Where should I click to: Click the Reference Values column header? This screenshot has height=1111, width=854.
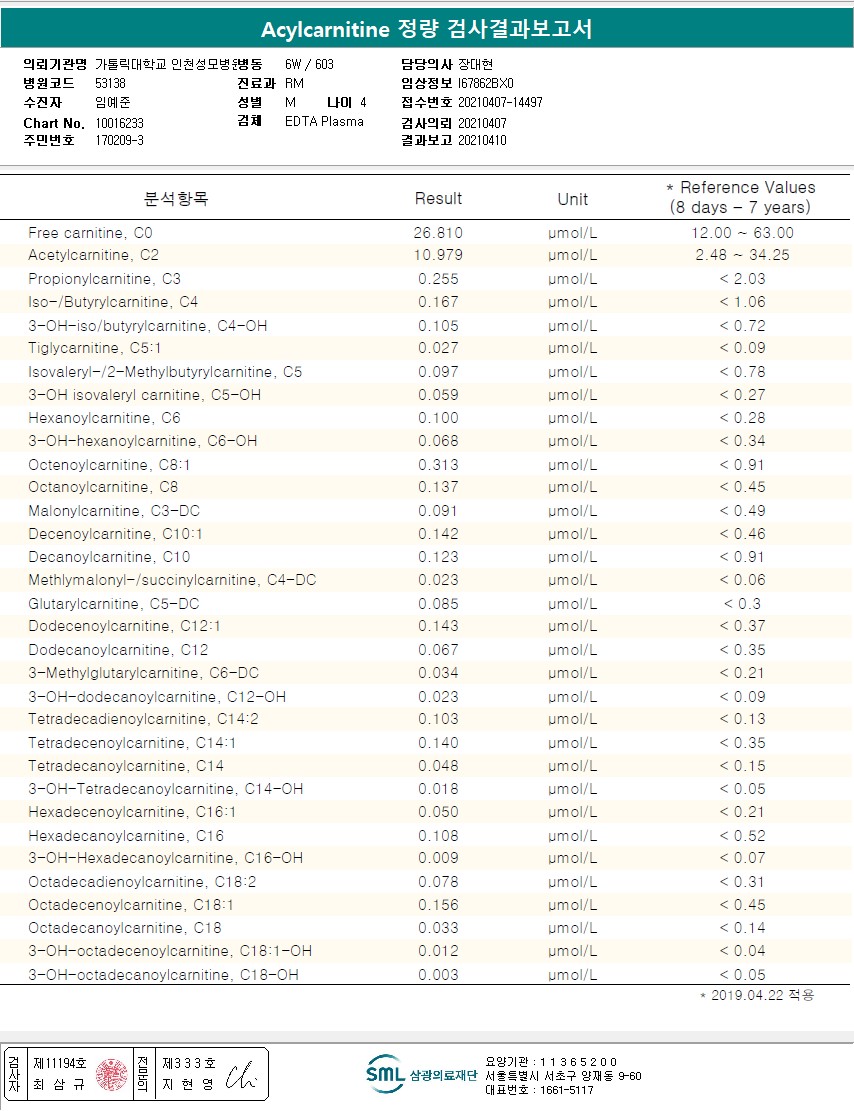(741, 197)
